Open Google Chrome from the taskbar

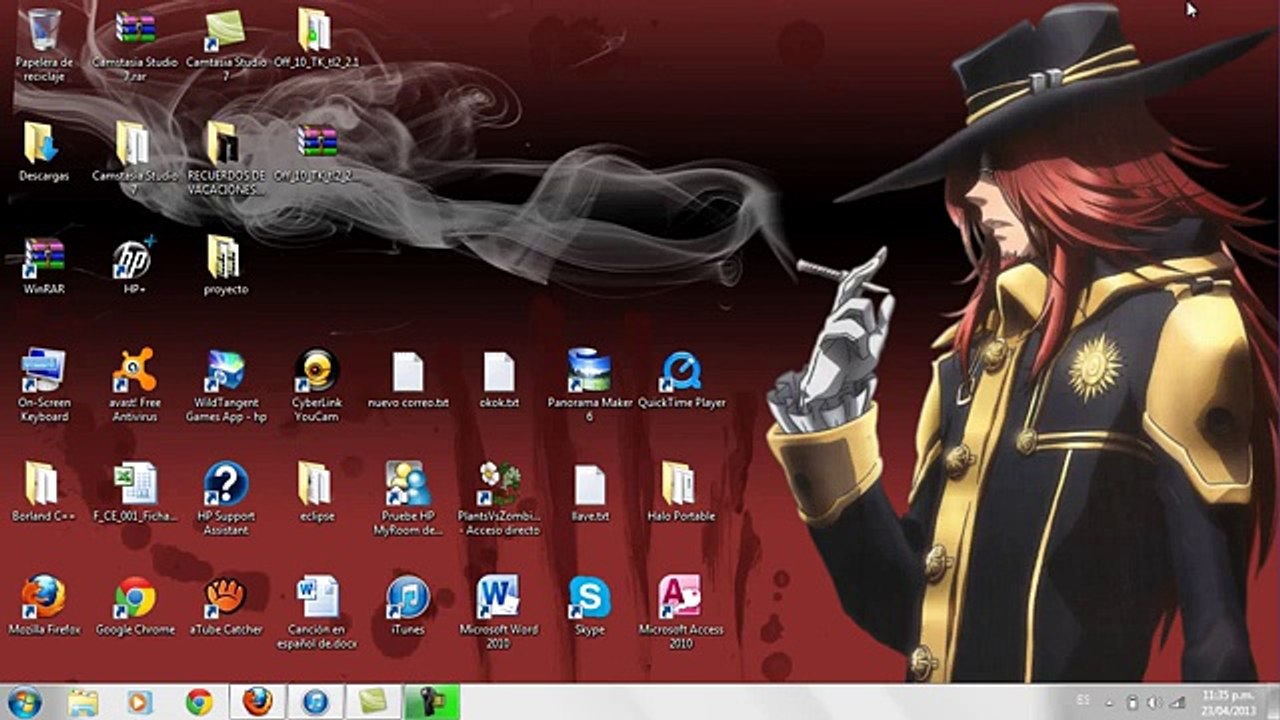pyautogui.click(x=199, y=702)
